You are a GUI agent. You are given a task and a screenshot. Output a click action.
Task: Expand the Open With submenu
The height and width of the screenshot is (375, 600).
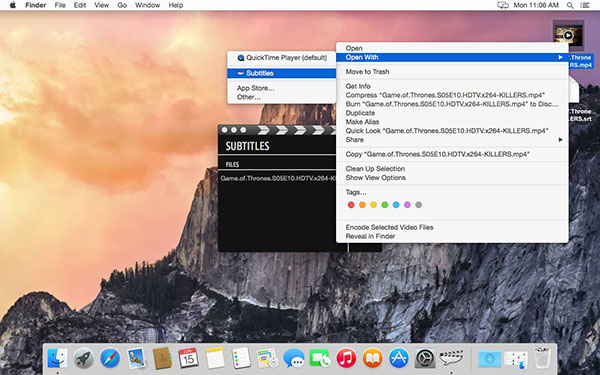452,57
